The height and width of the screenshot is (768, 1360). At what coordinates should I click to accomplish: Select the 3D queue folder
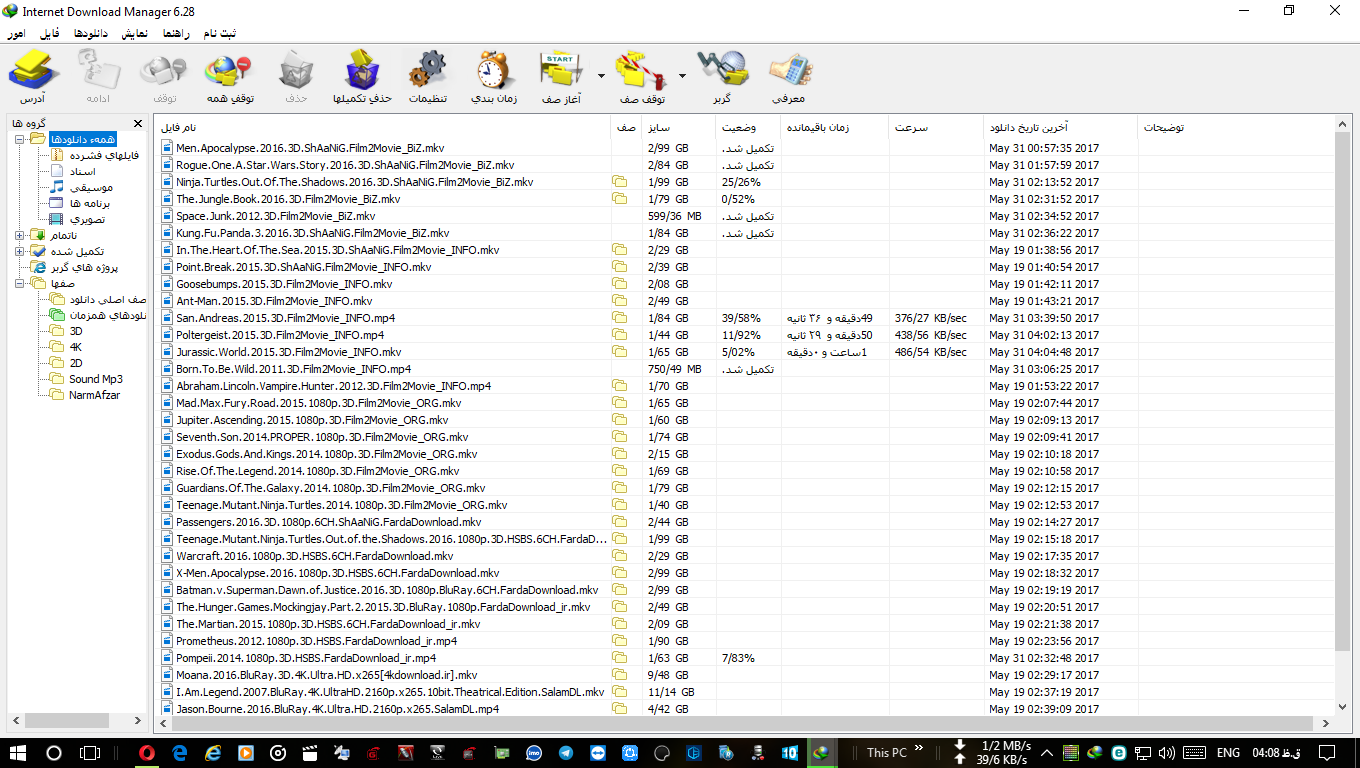(76, 331)
